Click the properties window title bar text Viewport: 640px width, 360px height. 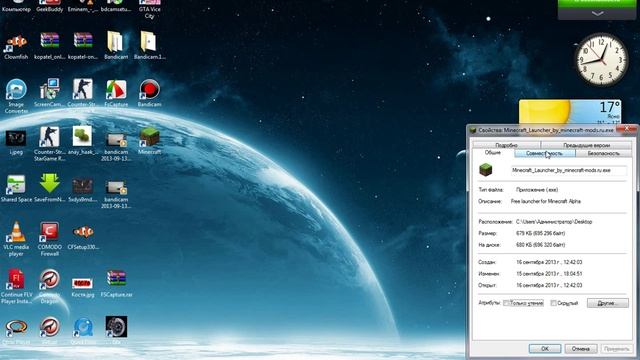546,130
